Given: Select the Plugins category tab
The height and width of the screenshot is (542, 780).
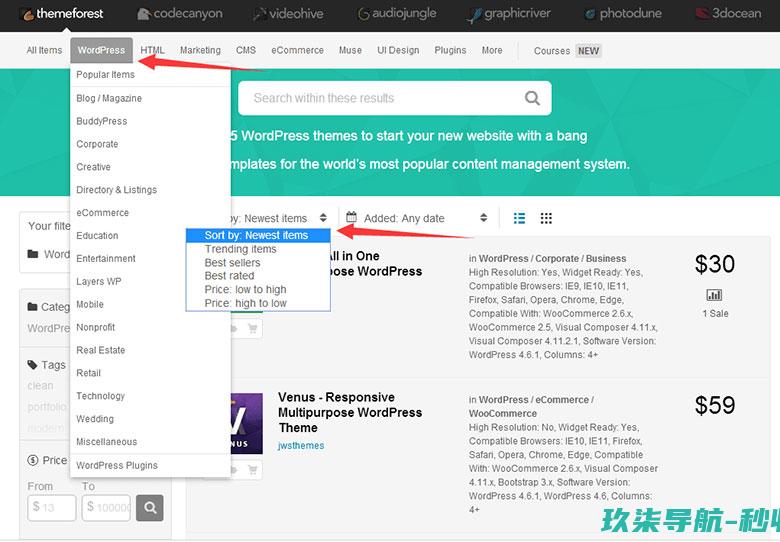Looking at the screenshot, I should [x=450, y=50].
